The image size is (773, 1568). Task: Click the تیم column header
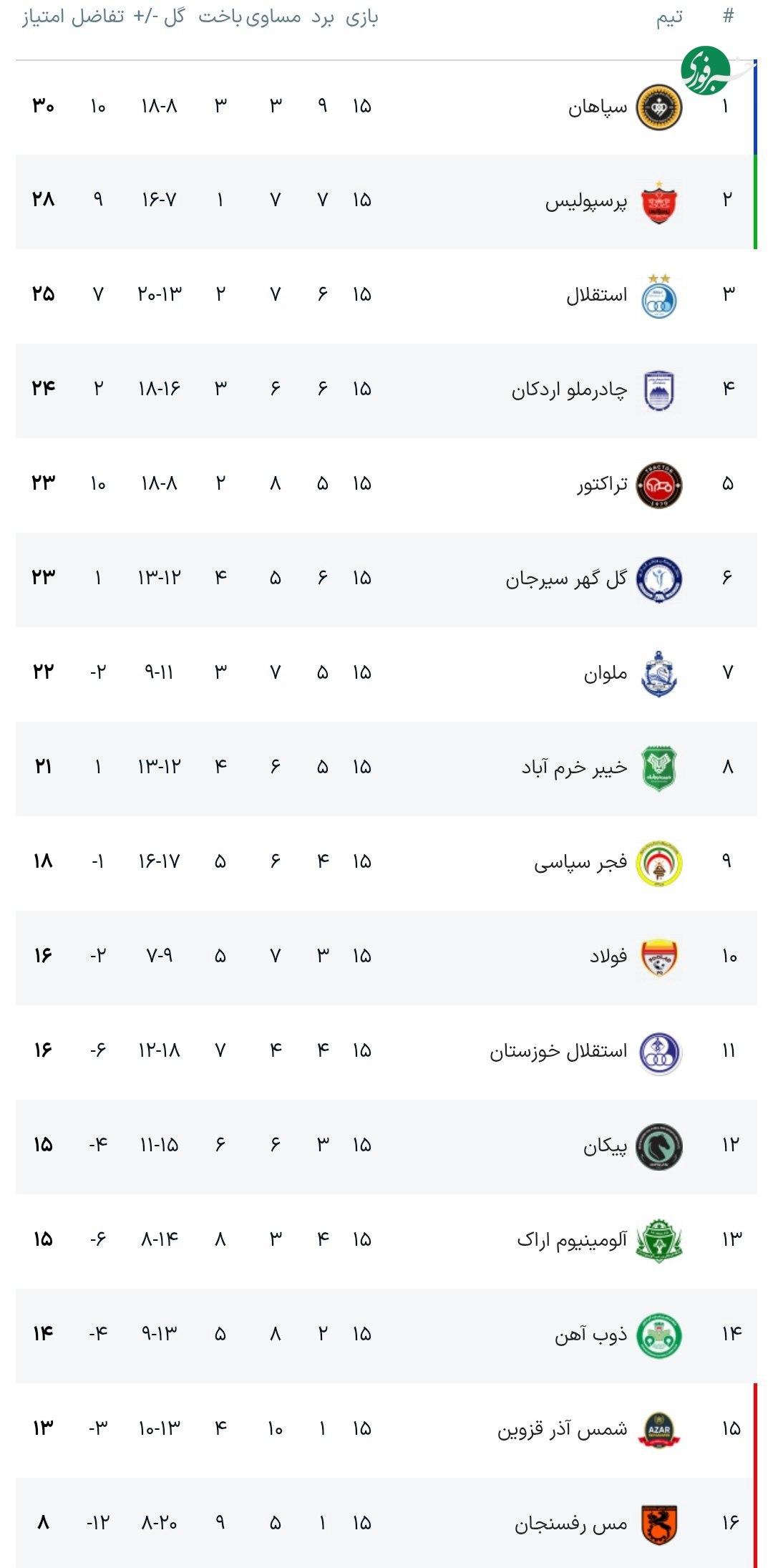(669, 17)
